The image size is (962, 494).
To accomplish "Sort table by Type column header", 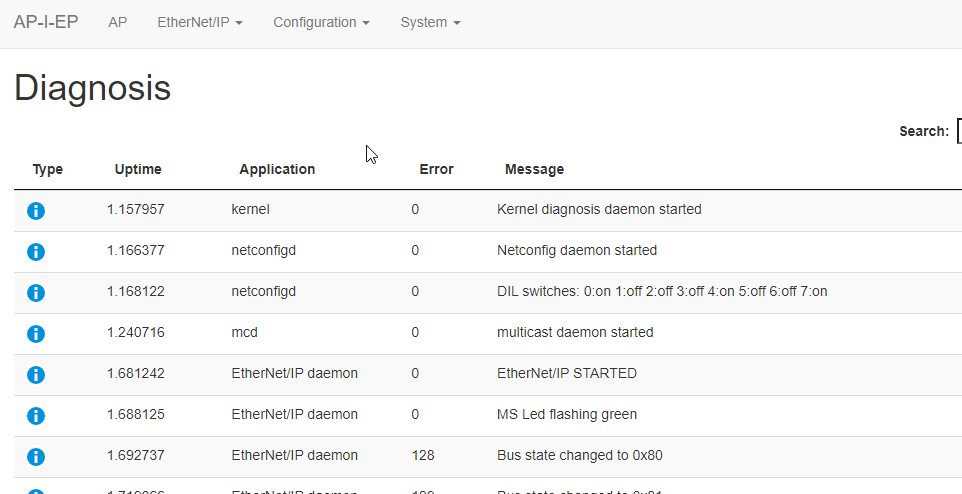I will 47,169.
